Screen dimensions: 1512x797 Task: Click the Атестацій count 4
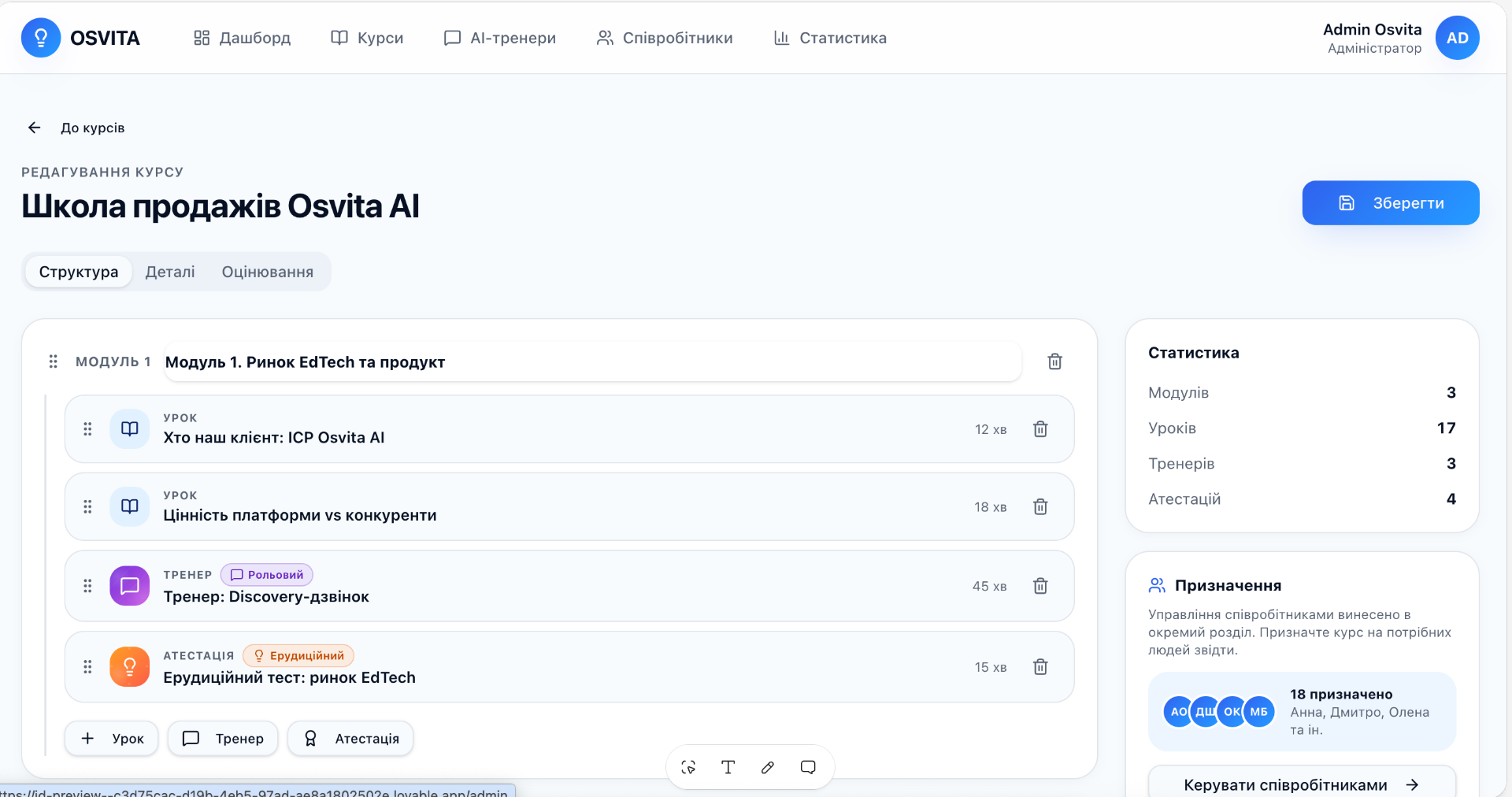pos(1451,499)
